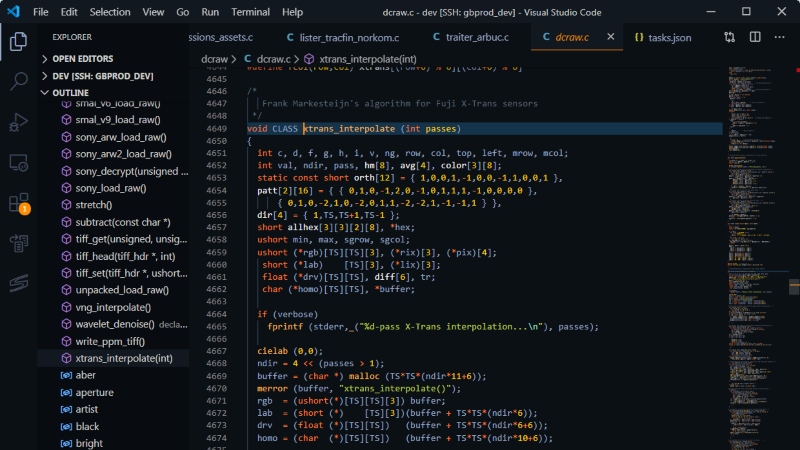Click line number 4664 in gutter
Image resolution: width=800 pixels, height=450 pixels.
(216, 314)
